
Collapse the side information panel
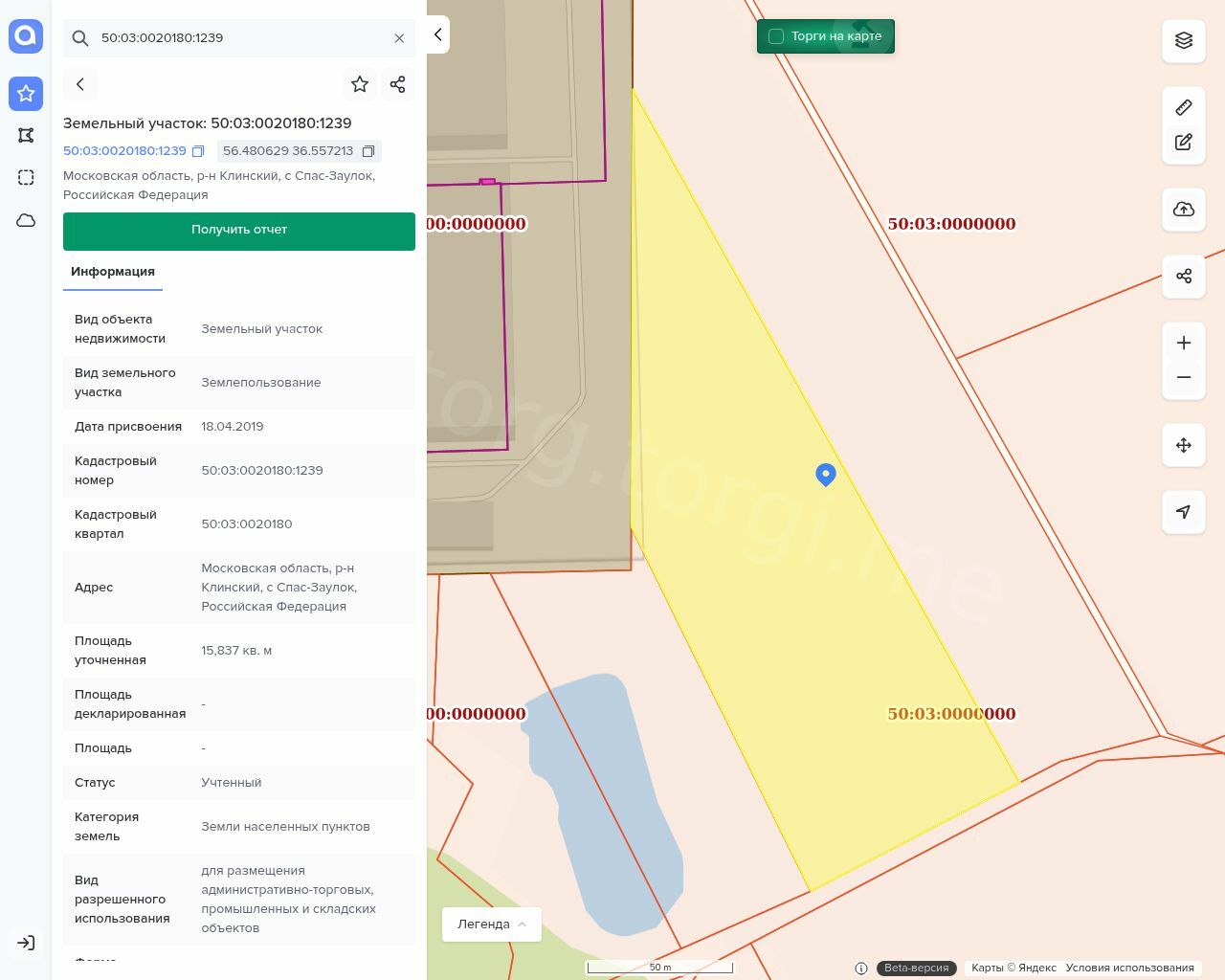[x=437, y=34]
